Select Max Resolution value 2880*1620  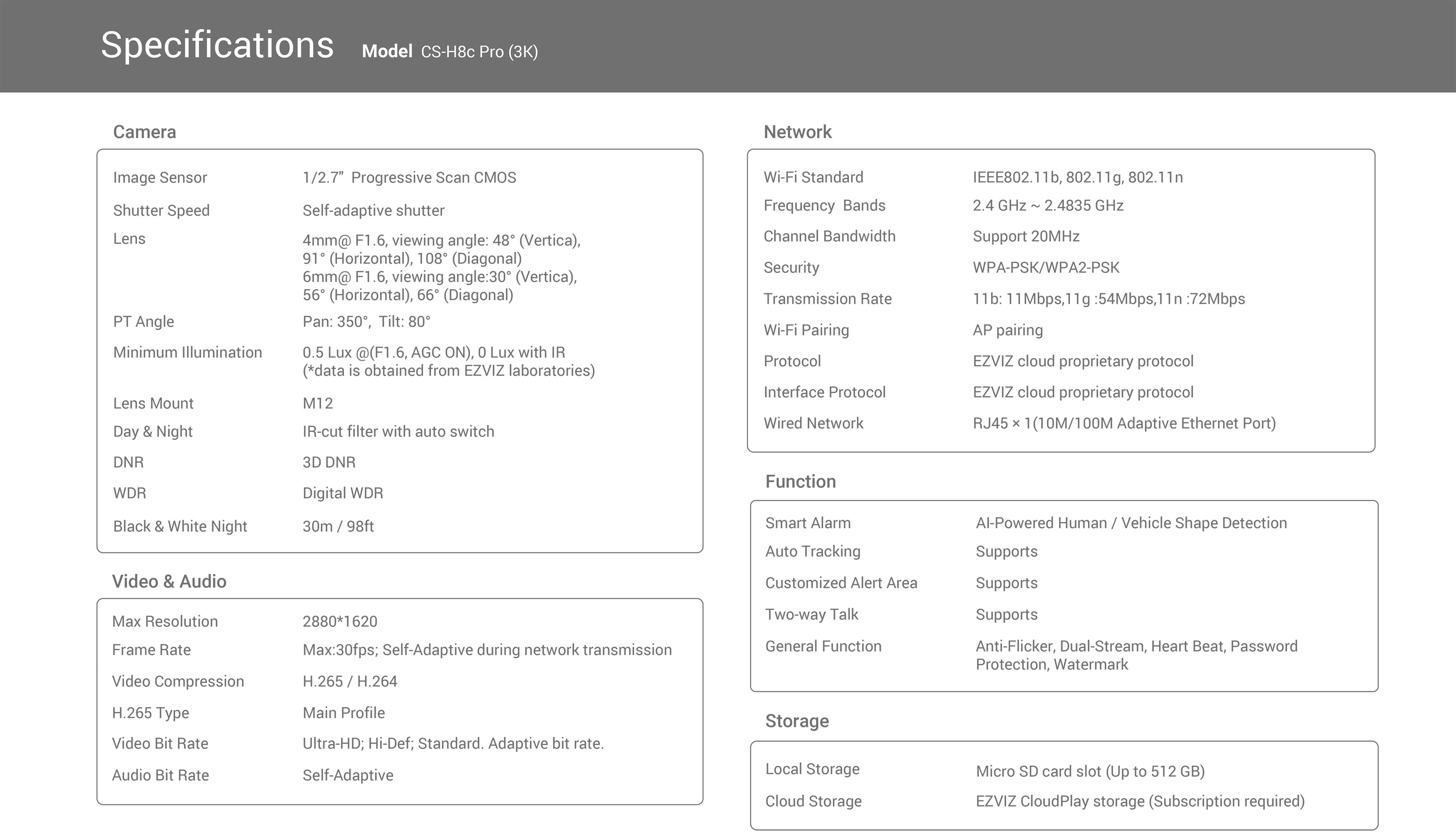[340, 621]
